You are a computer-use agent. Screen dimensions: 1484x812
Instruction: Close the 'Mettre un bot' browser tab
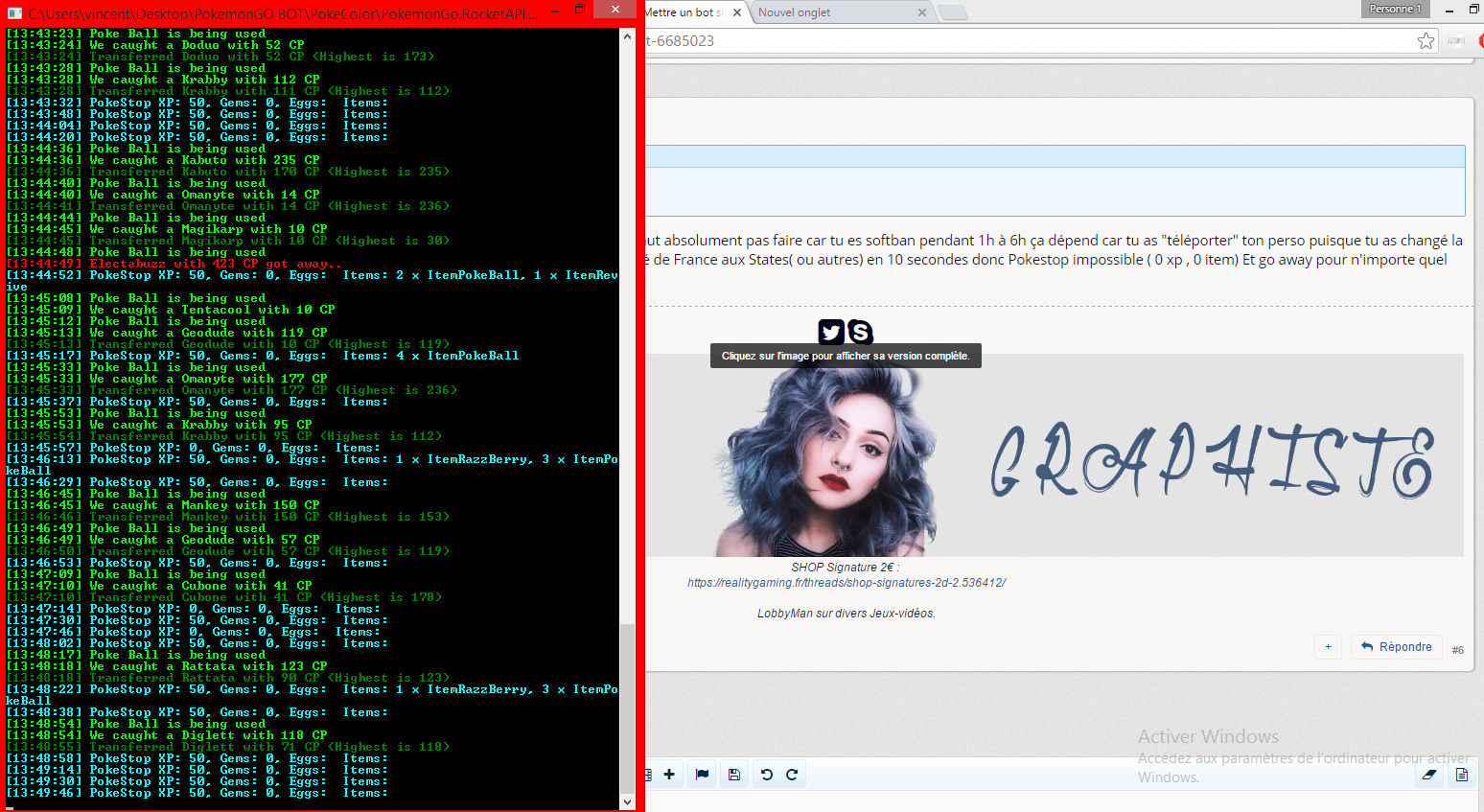[x=736, y=12]
